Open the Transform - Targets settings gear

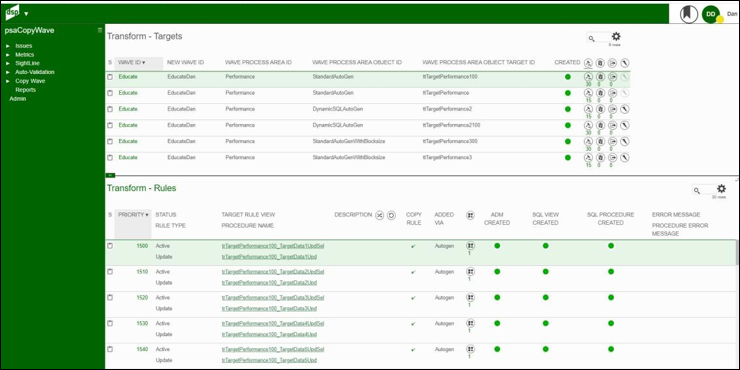[616, 36]
